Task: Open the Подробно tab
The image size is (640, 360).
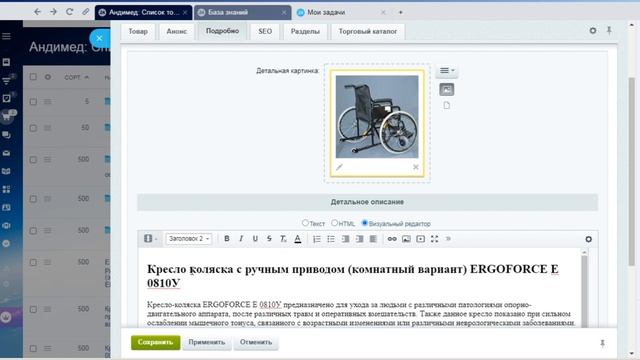Action: click(222, 31)
